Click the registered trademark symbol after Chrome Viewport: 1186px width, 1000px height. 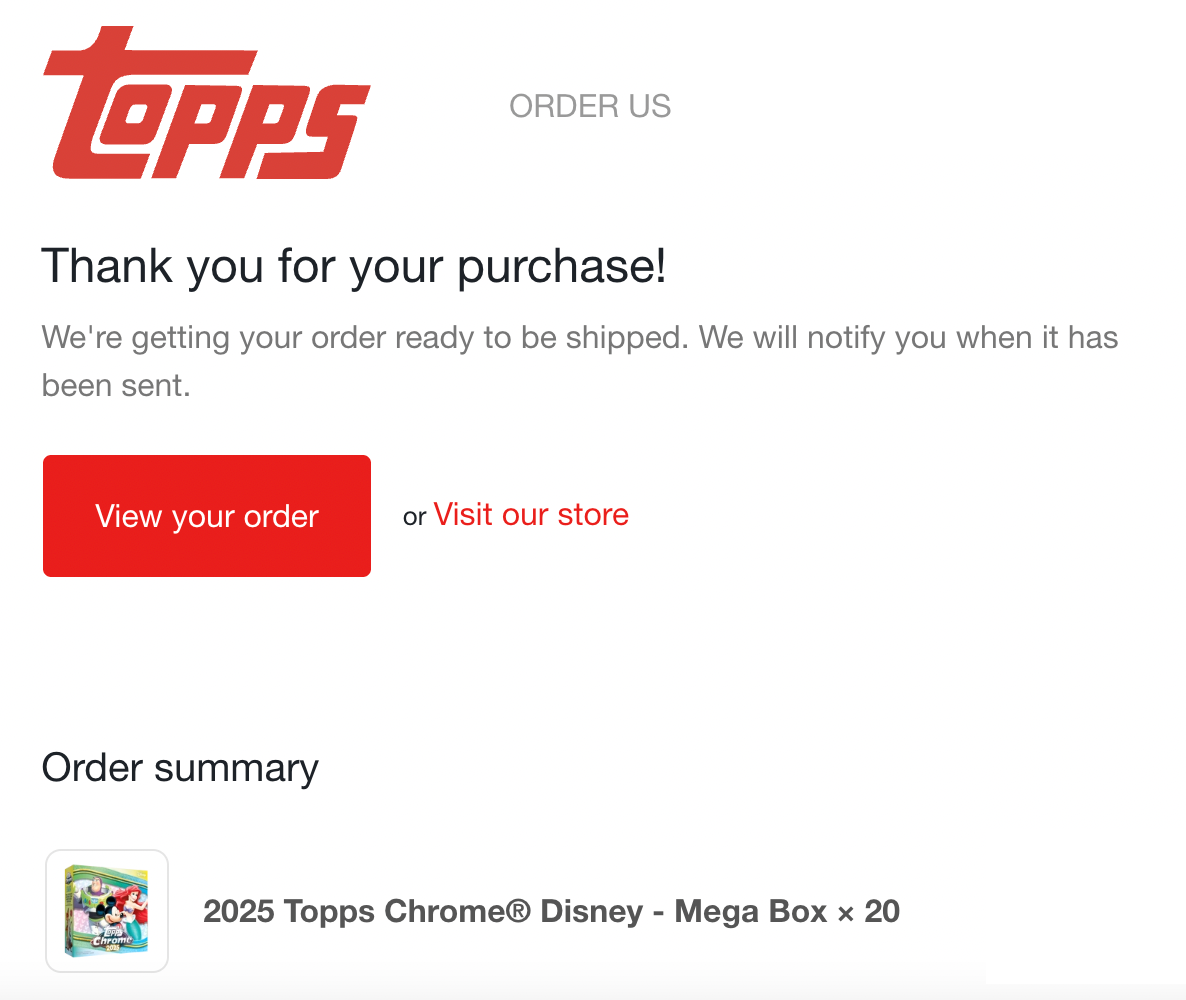[x=518, y=911]
